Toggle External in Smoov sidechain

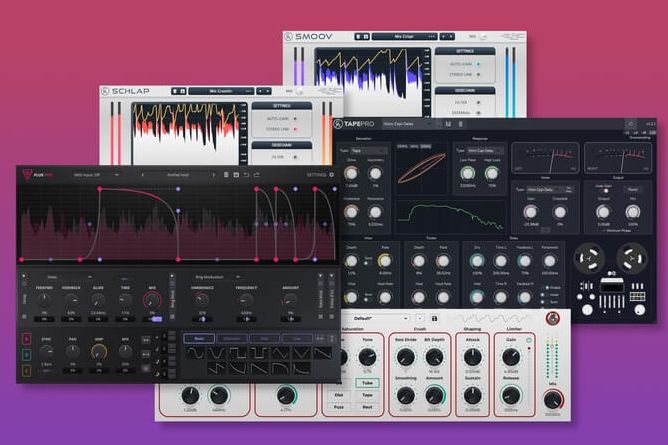coord(478,113)
